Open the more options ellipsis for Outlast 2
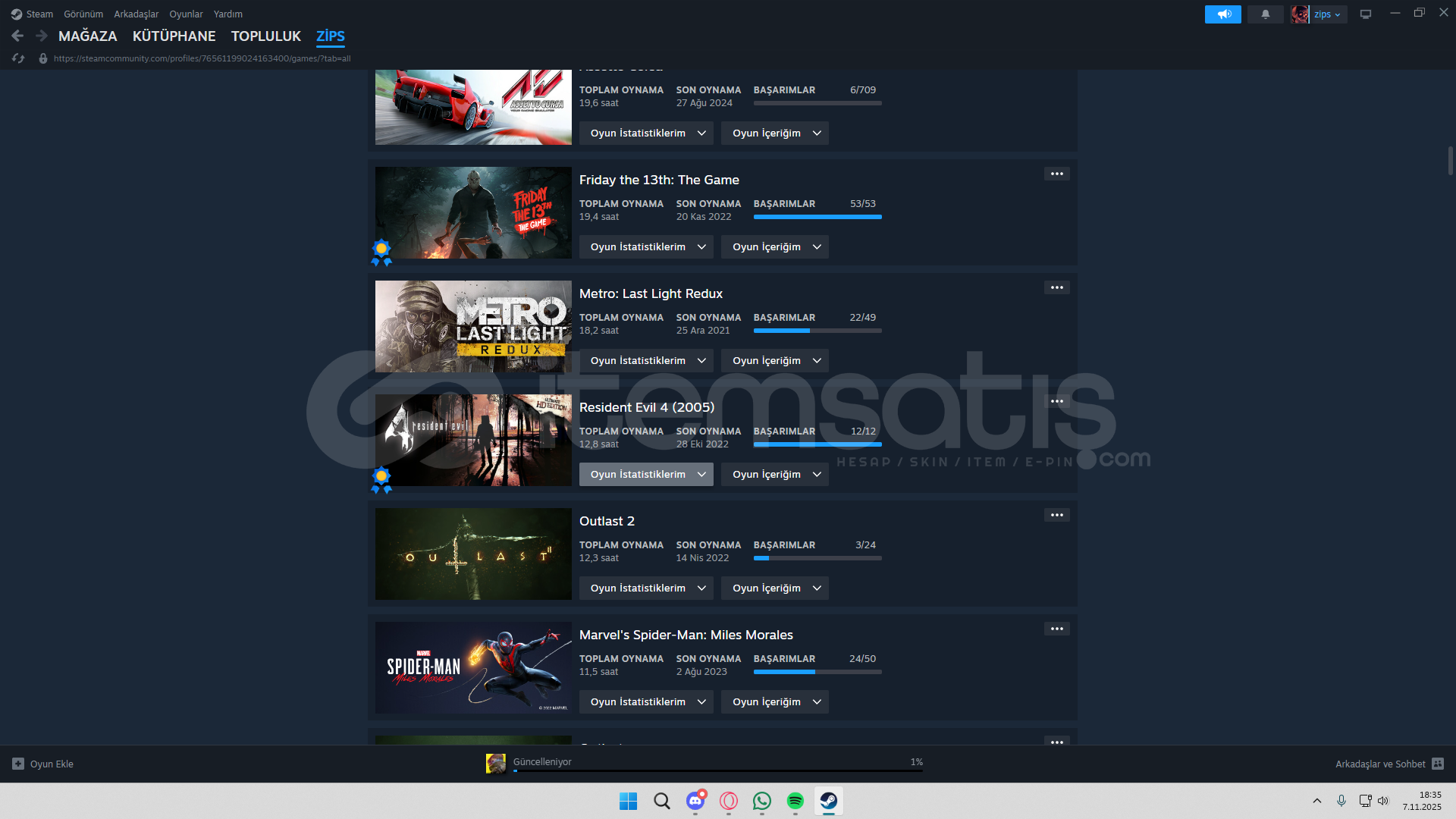Image resolution: width=1456 pixels, height=819 pixels. coord(1056,515)
